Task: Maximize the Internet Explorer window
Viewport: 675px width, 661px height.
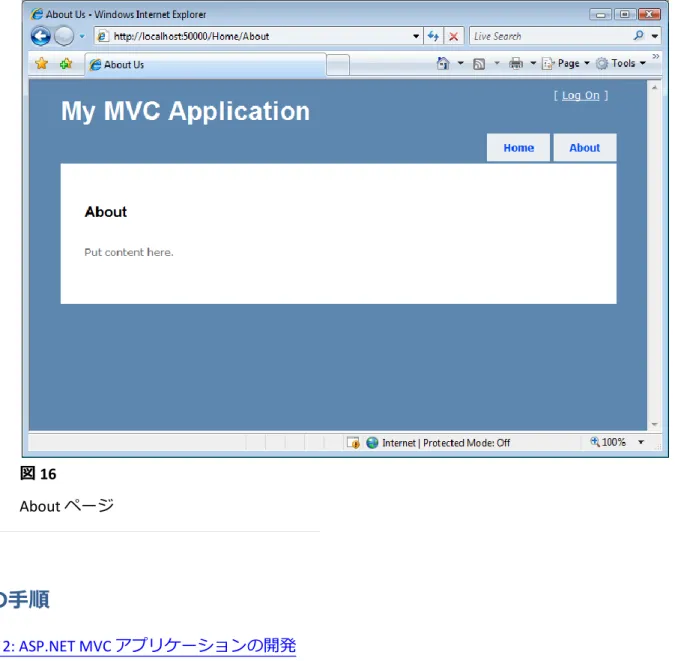Action: (x=625, y=15)
